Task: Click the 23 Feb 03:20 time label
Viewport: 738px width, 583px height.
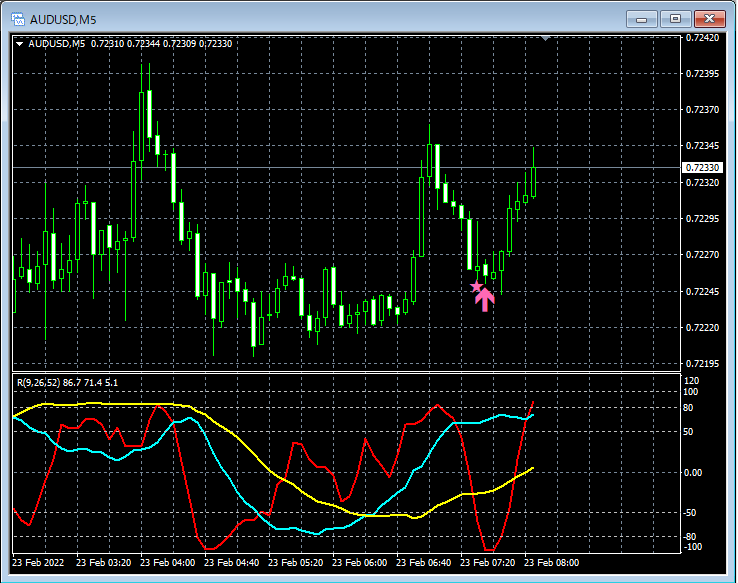Action: pyautogui.click(x=104, y=563)
